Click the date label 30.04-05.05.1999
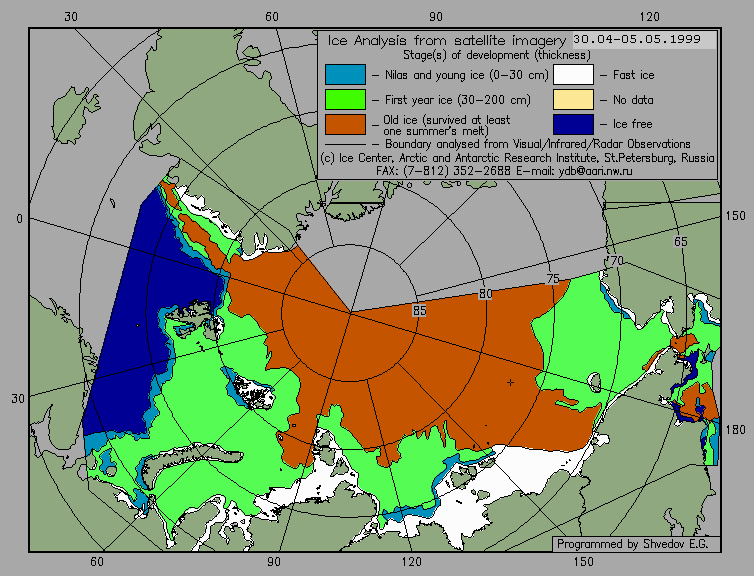 click(x=637, y=39)
